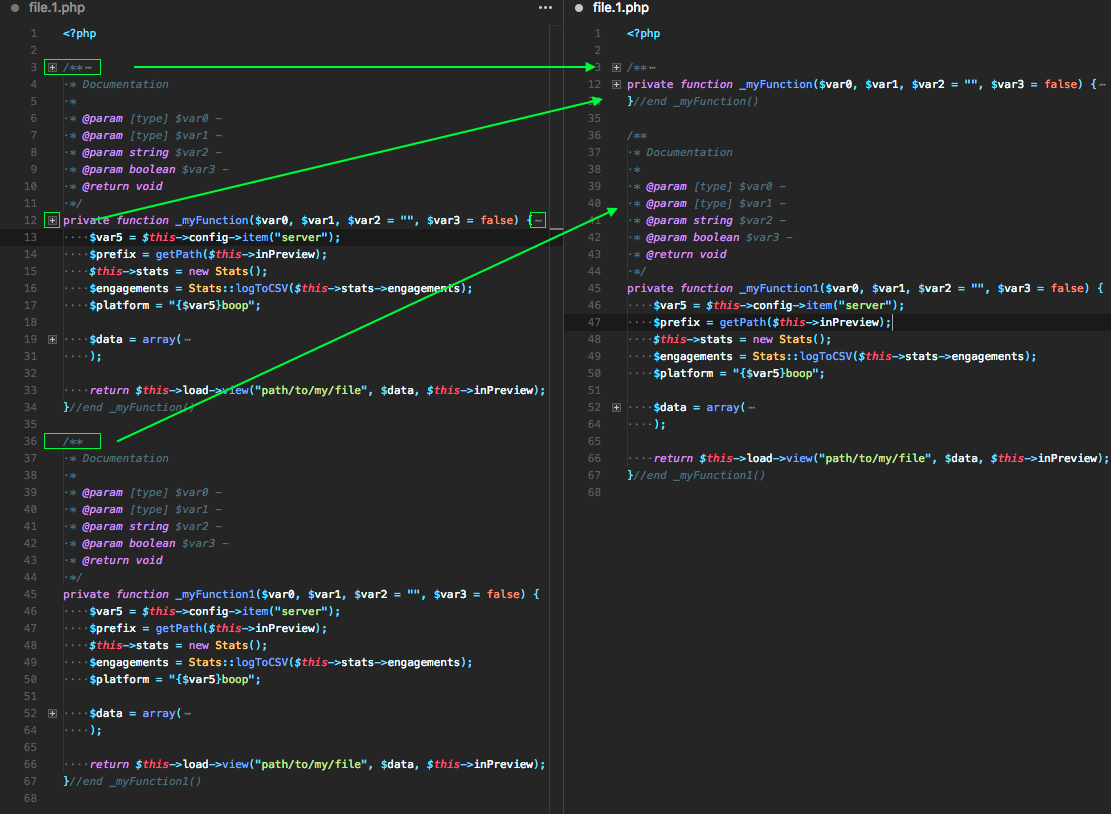
Task: Click '}//end _myFunction1()' on line 67, left pane
Action: pos(132,781)
